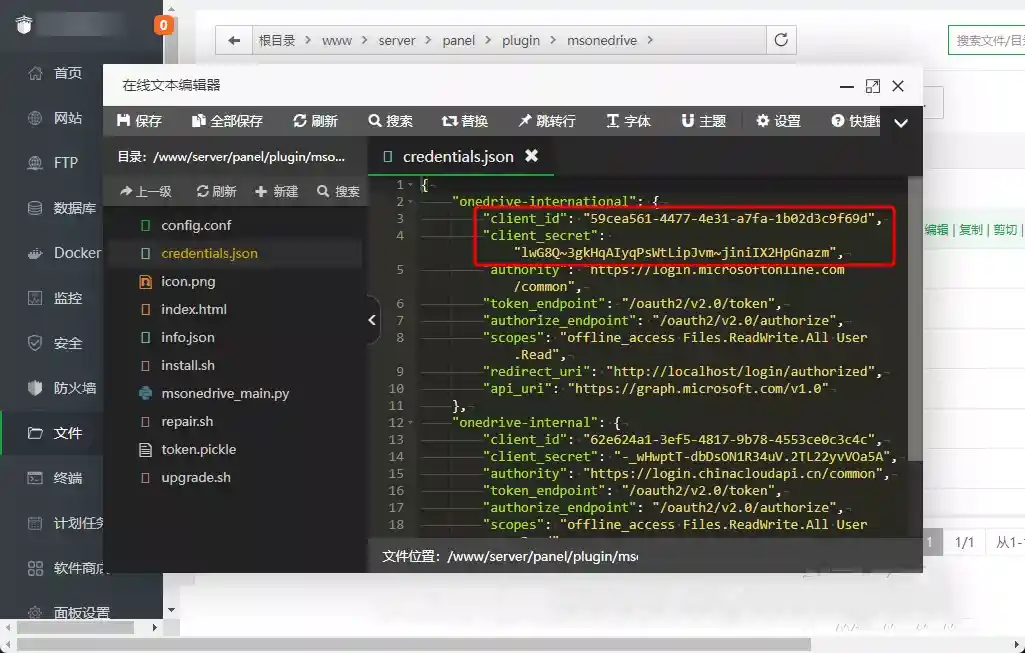Collapse the file tree panel arrow
1025x653 pixels.
[x=372, y=320]
